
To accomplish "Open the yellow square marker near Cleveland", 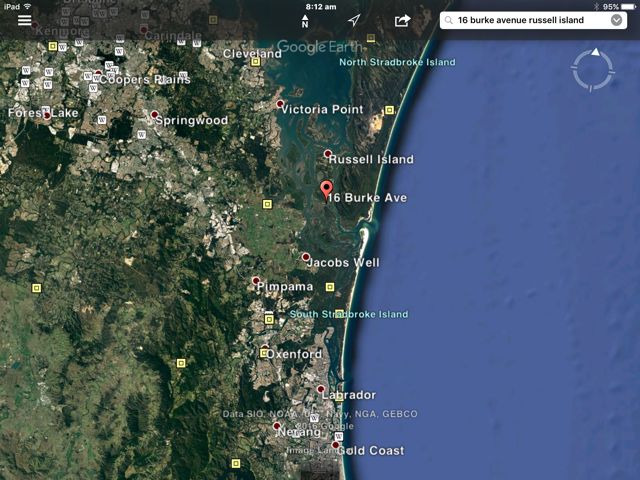I will [x=256, y=61].
